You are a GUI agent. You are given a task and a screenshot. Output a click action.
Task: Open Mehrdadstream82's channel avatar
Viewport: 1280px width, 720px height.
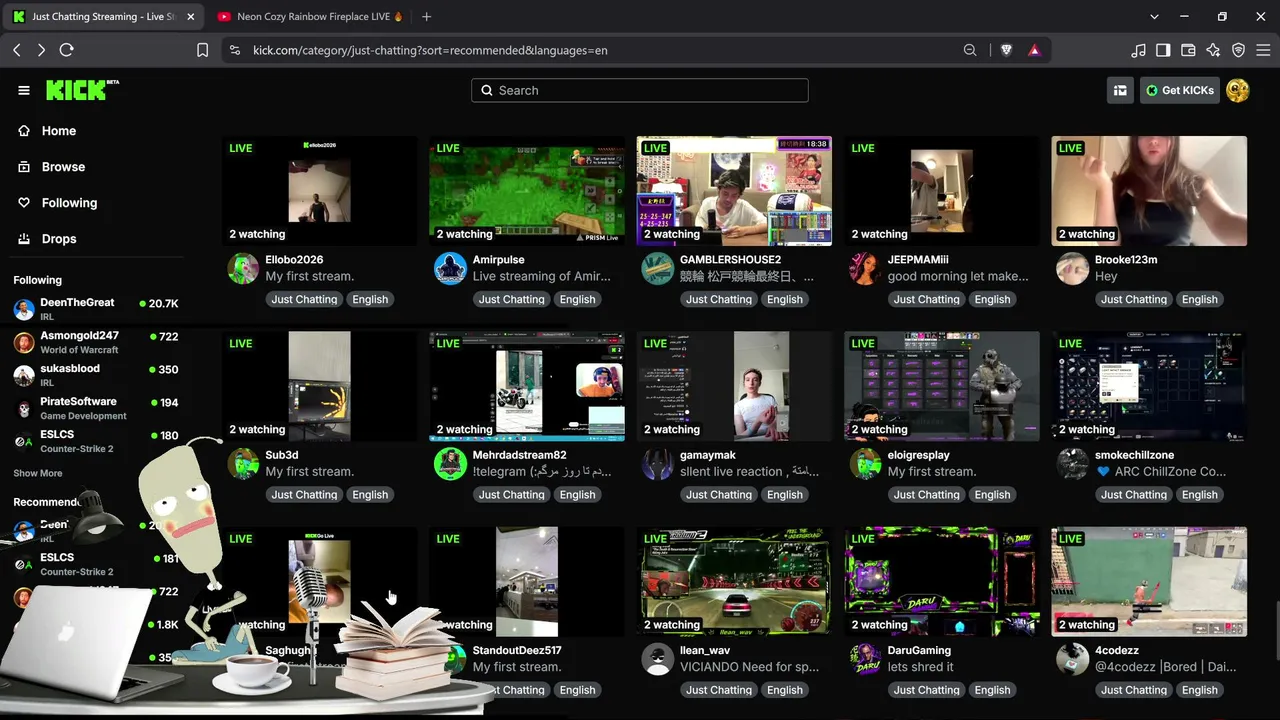[x=450, y=463]
